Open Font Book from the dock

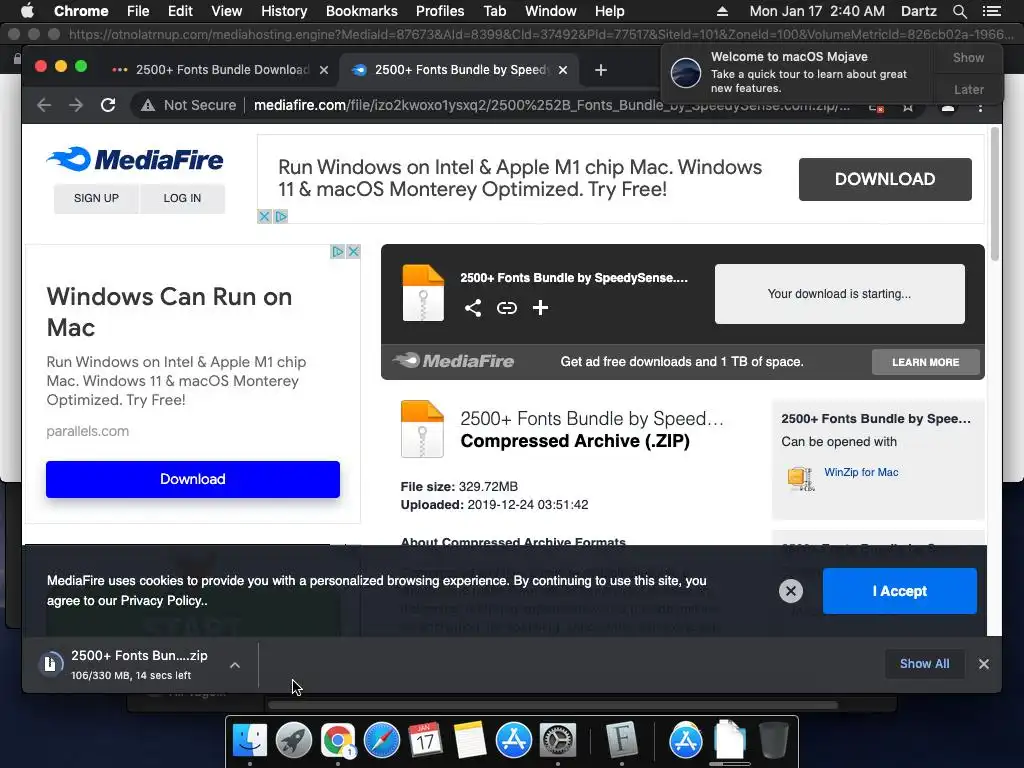(622, 741)
